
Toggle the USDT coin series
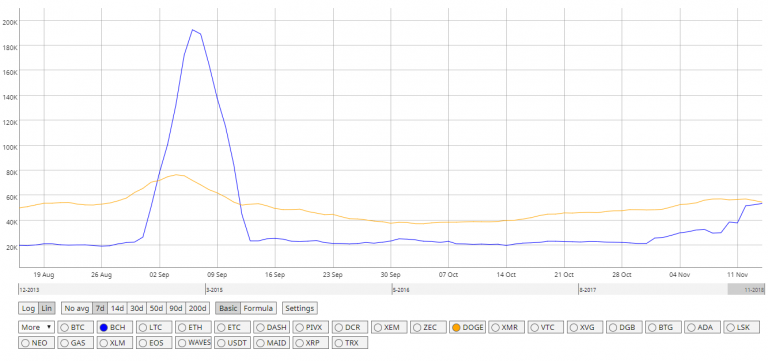coord(232,343)
